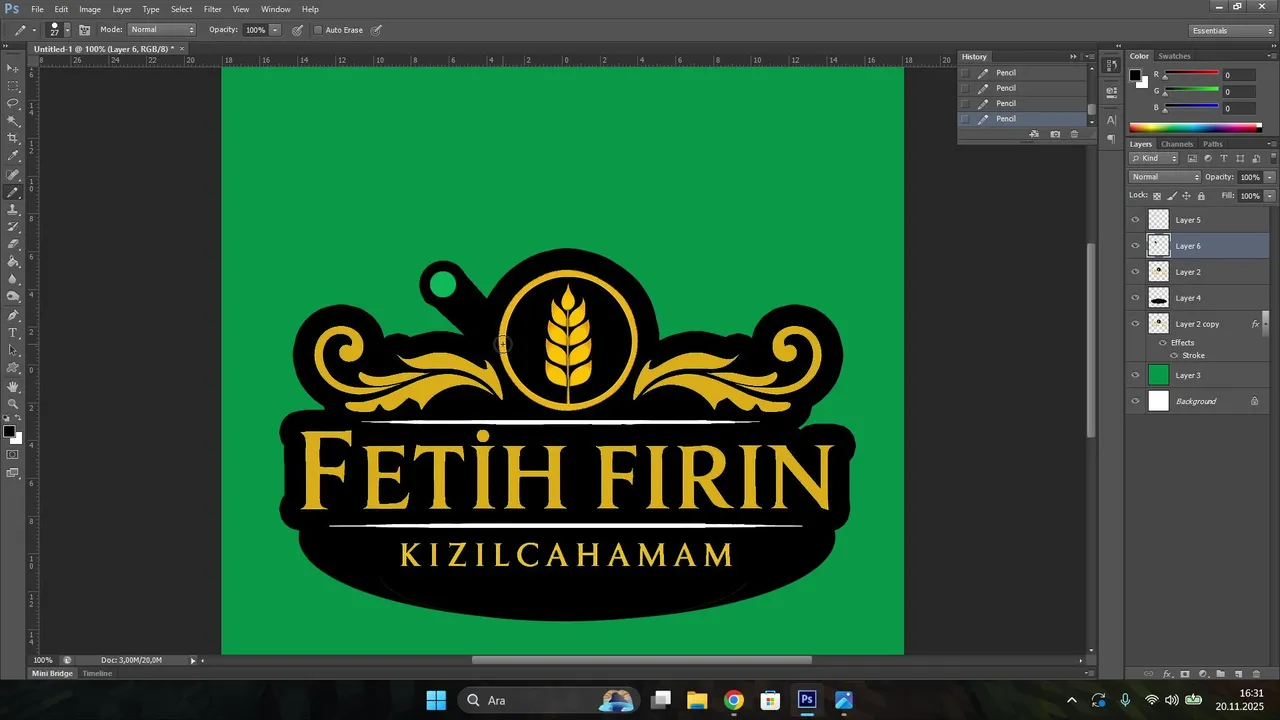
Task: Select the Horizontal Type tool
Action: (13, 332)
